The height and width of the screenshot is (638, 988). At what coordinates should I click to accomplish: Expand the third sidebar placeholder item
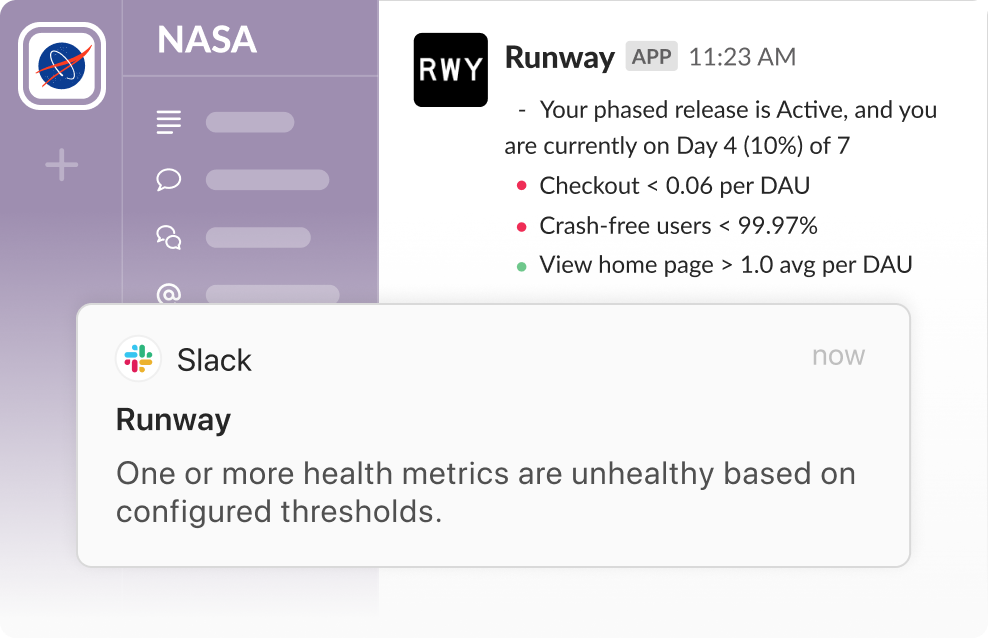pyautogui.click(x=257, y=238)
